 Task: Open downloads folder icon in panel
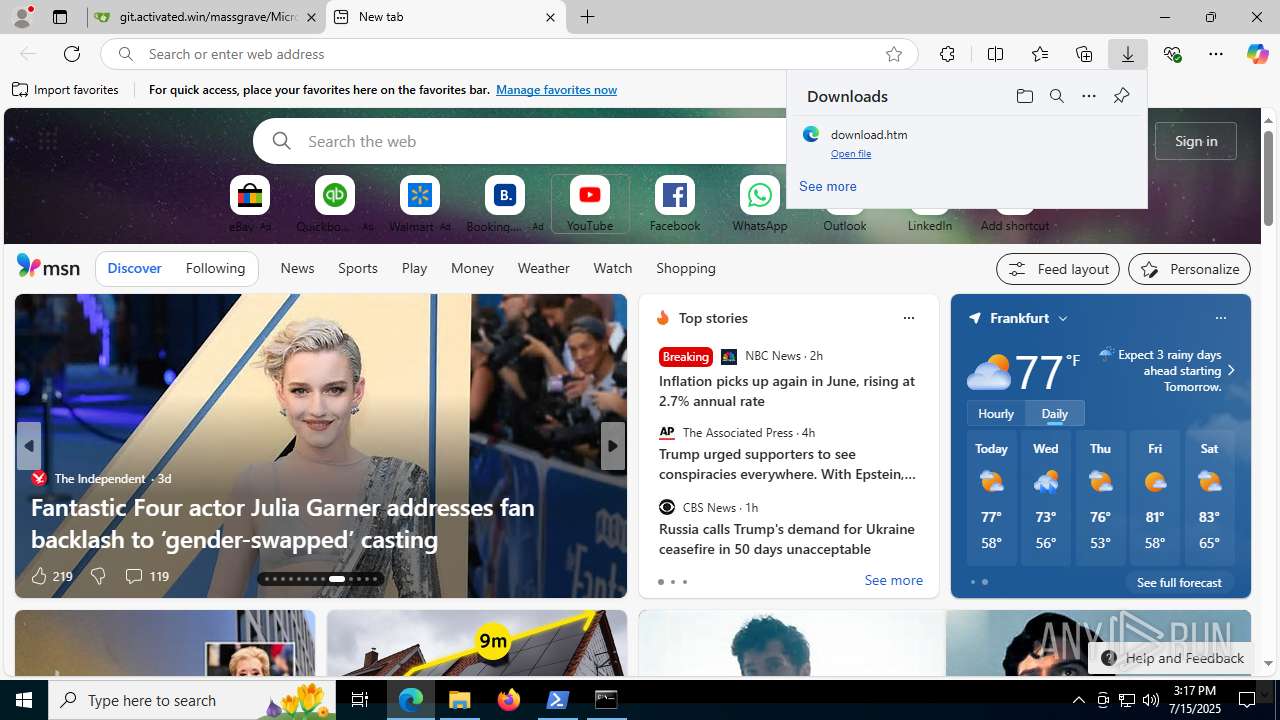pos(1024,96)
